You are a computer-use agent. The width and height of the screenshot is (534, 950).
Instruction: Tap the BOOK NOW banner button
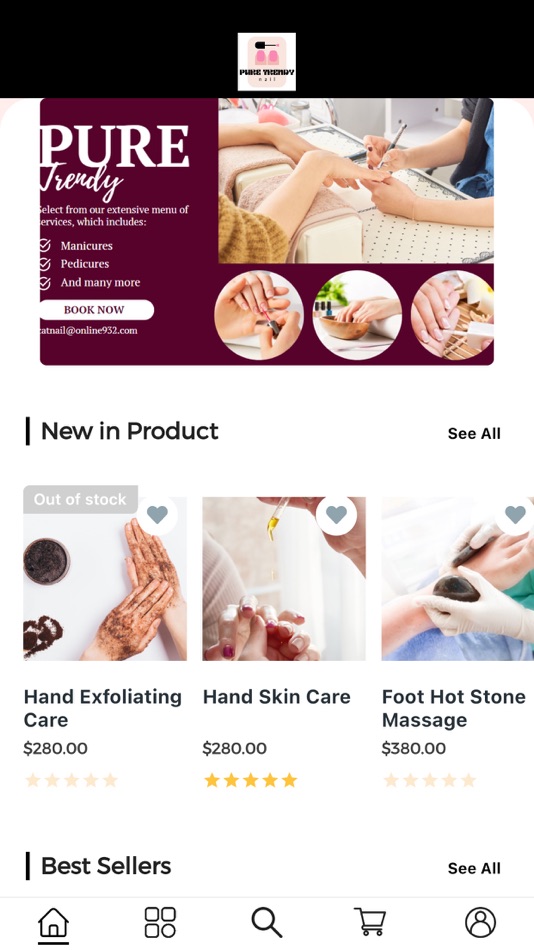point(96,310)
